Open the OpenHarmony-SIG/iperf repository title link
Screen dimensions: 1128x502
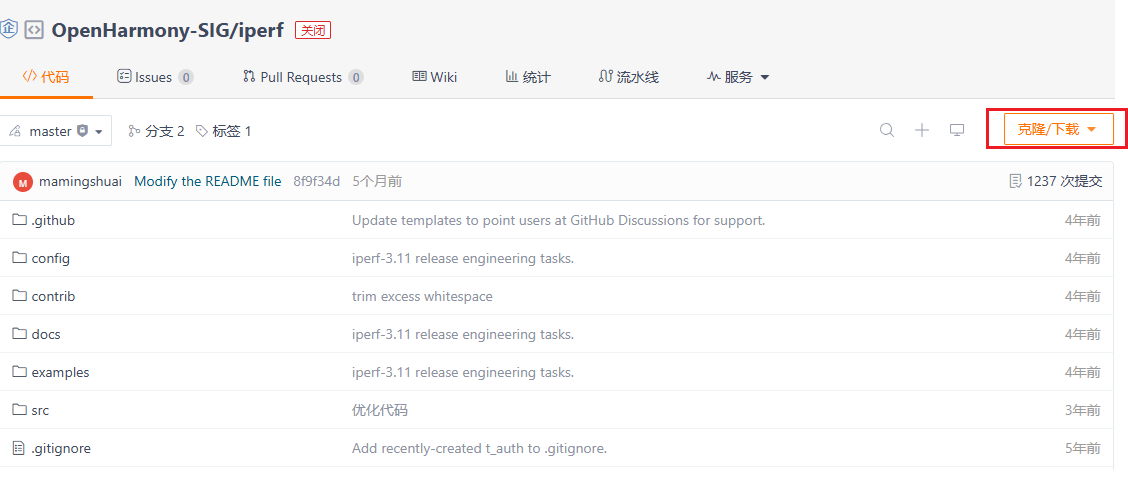tap(168, 30)
